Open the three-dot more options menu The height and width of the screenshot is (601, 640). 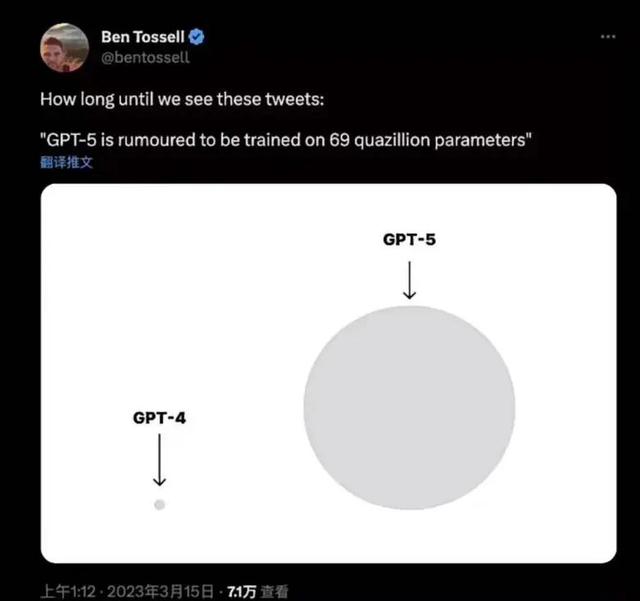(x=607, y=37)
